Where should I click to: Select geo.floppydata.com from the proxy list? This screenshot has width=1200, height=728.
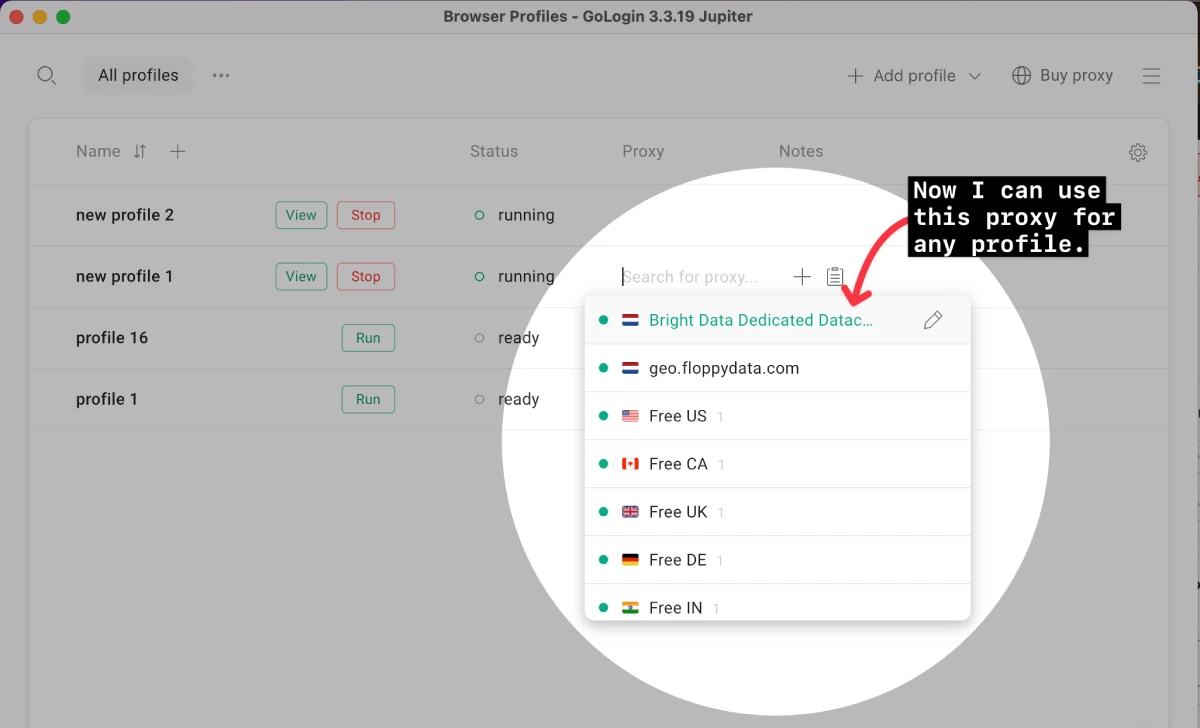pyautogui.click(x=723, y=368)
